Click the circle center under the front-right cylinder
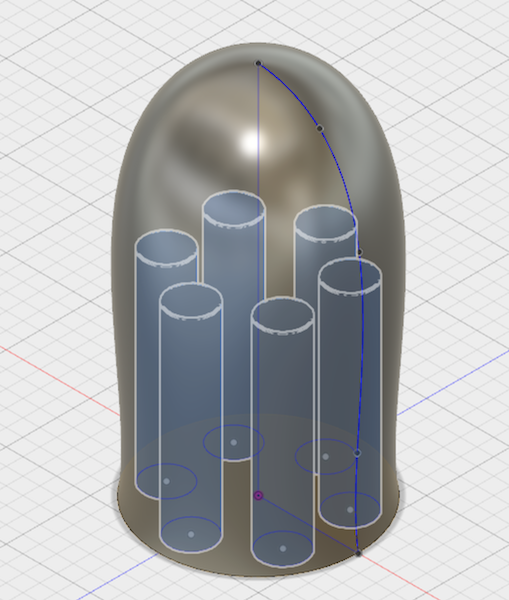 pyautogui.click(x=350, y=510)
